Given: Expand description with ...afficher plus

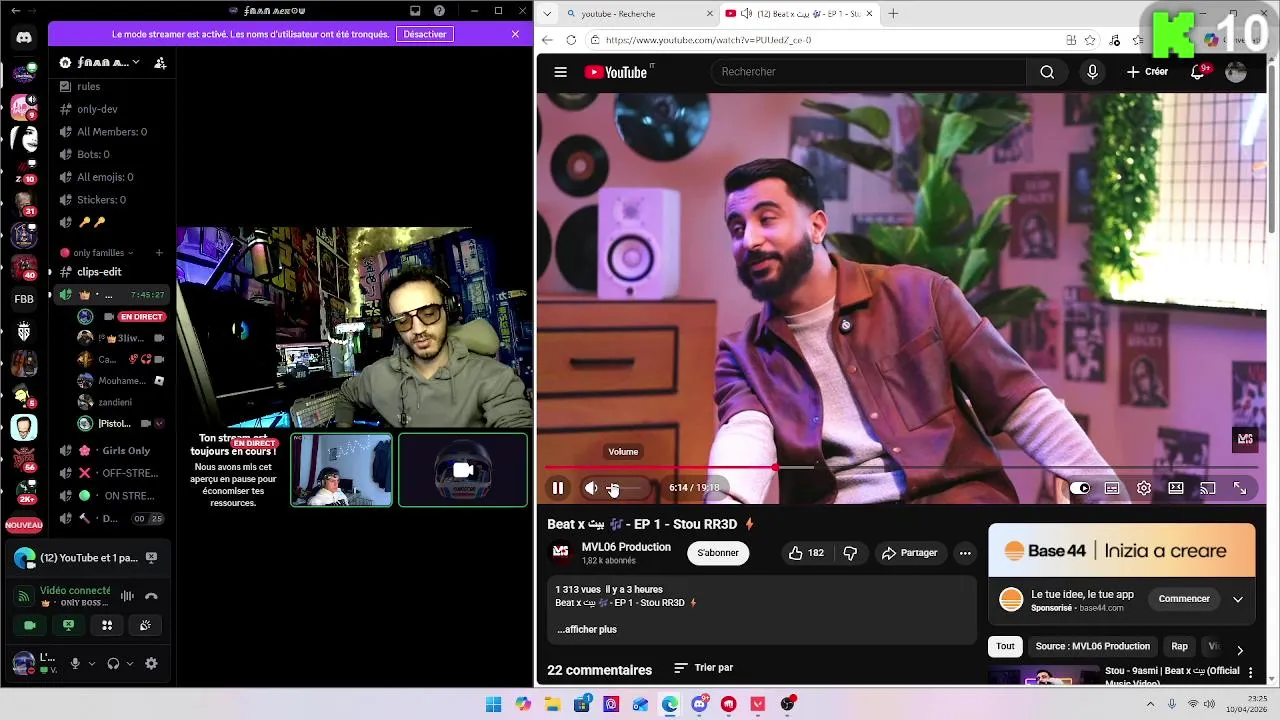Looking at the screenshot, I should pos(587,629).
